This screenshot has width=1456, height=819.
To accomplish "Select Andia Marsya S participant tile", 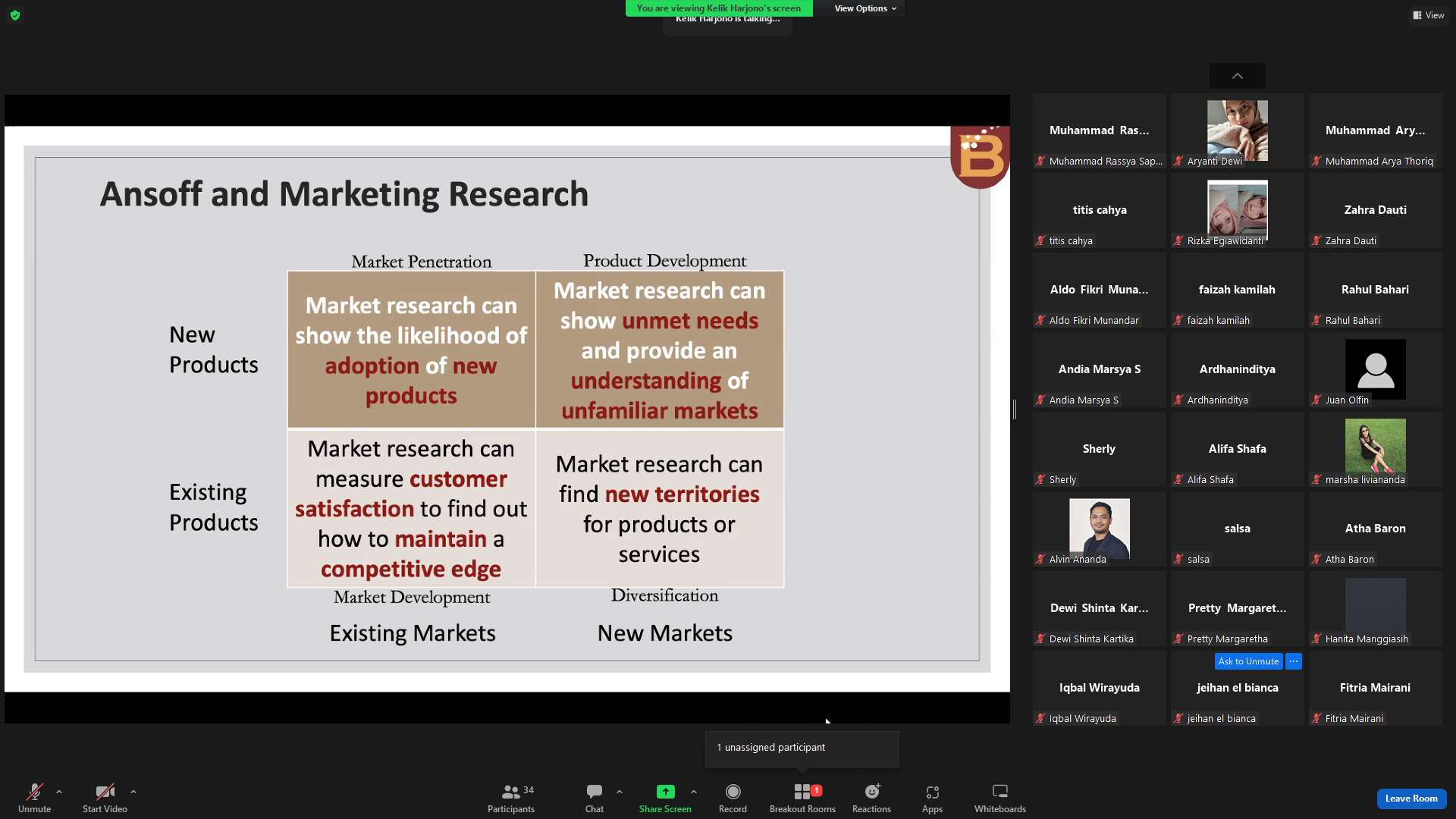I will pyautogui.click(x=1100, y=369).
